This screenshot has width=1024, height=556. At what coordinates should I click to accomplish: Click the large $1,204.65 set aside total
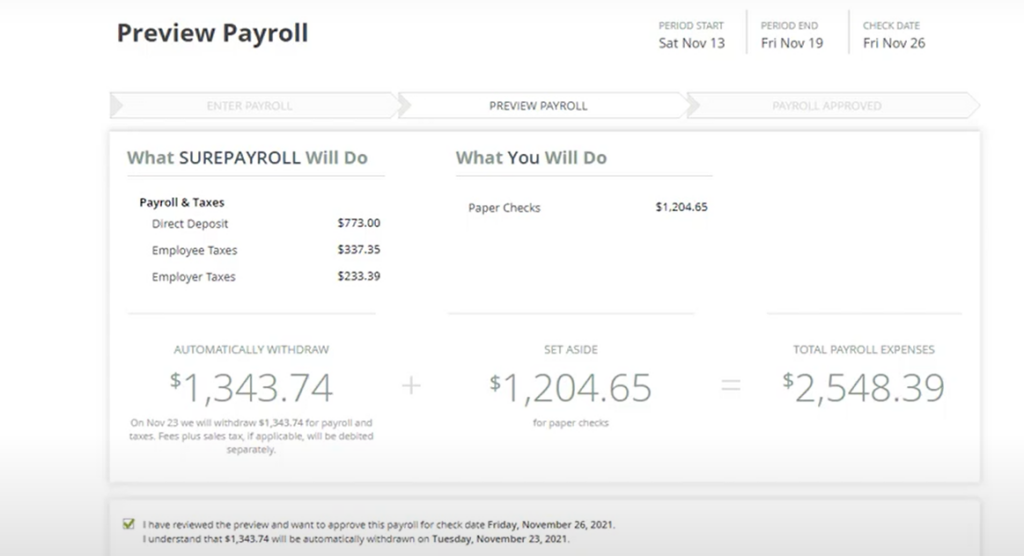point(571,387)
